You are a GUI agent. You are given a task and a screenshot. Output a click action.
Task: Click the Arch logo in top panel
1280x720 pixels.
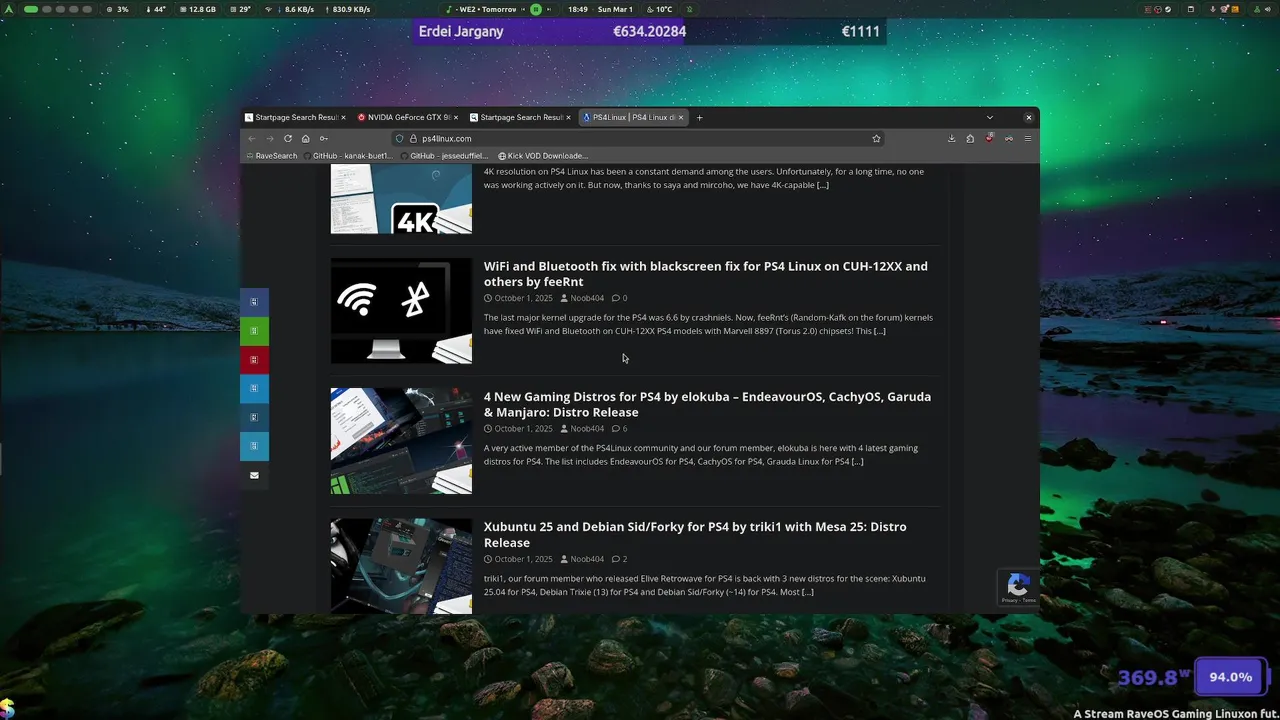[x=9, y=9]
